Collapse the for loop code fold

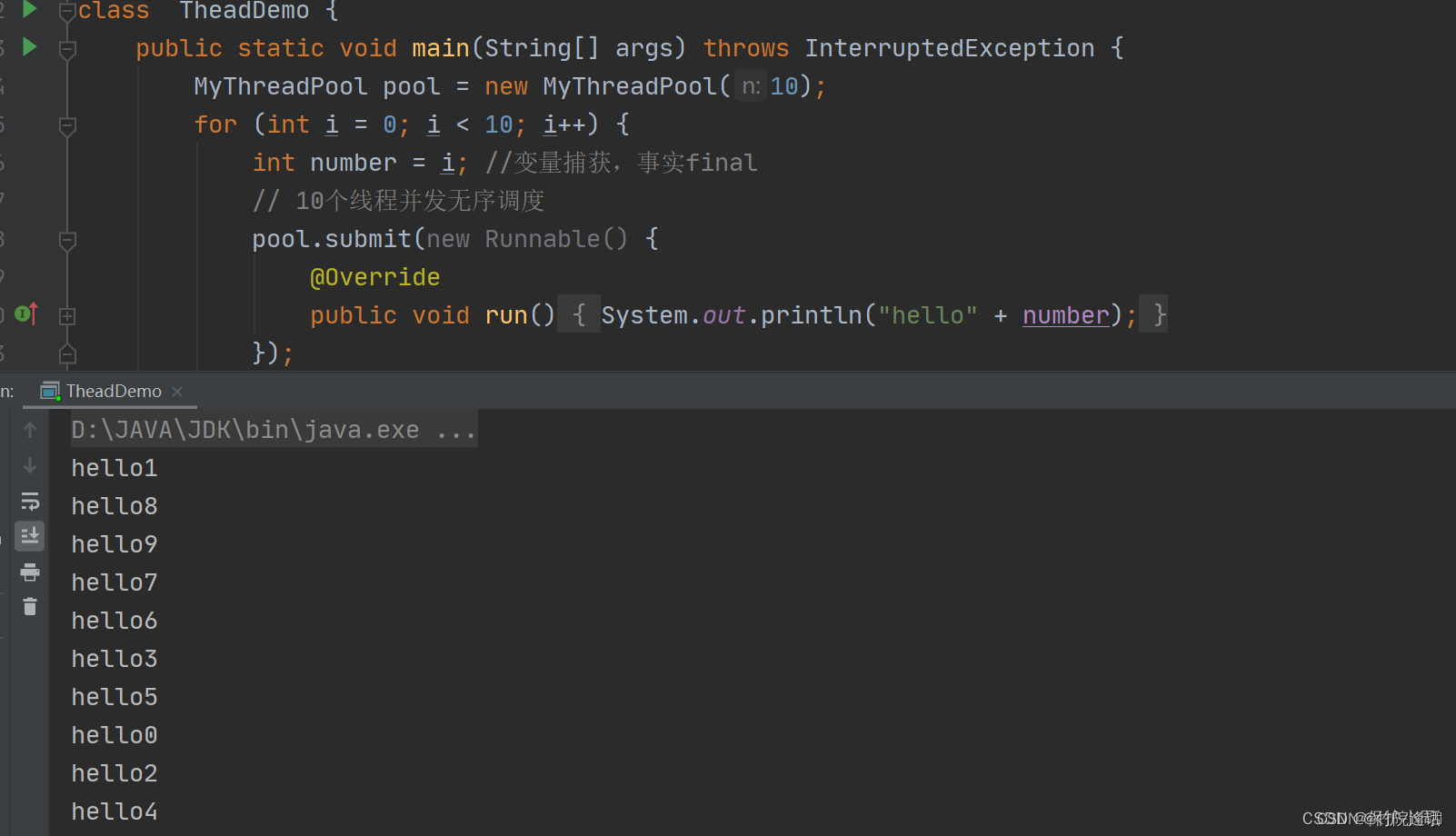(x=66, y=126)
